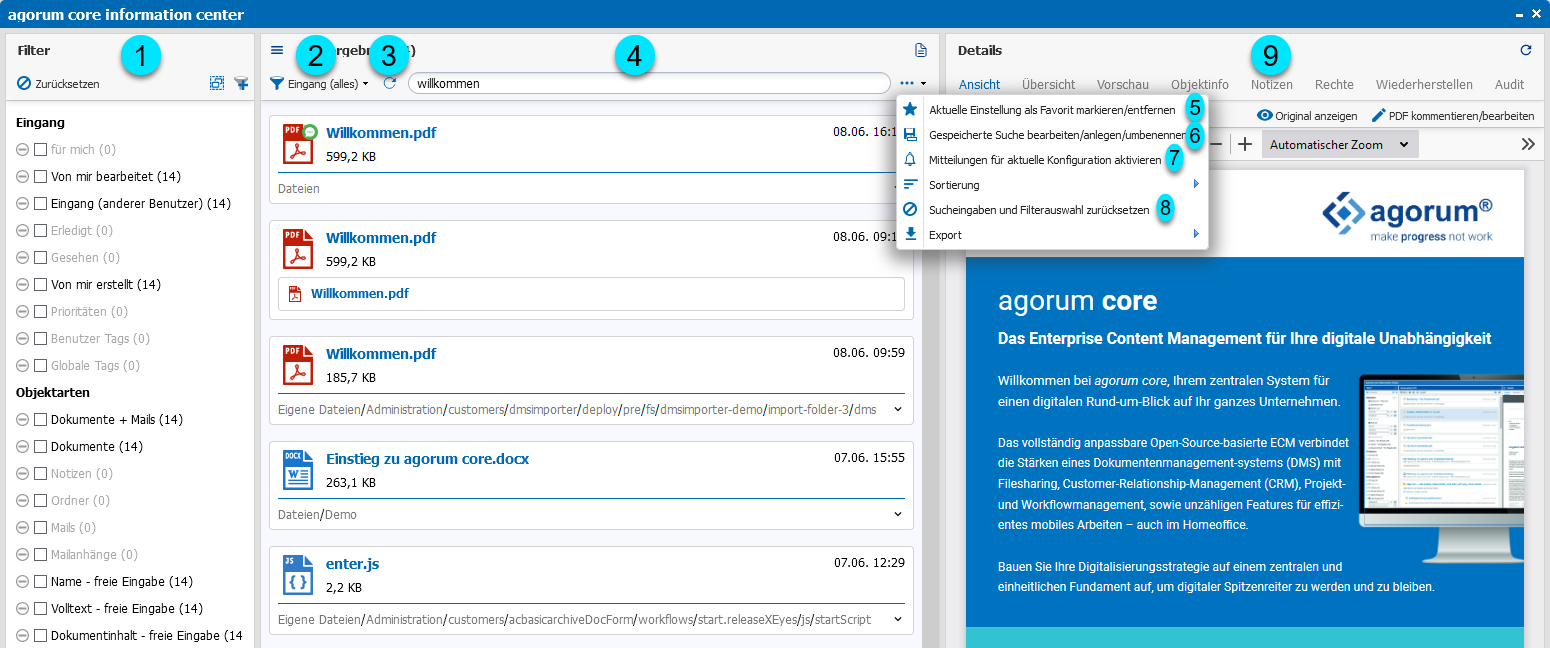
Task: Click the minus icon beside "Gesehen (0)"
Action: [x=23, y=258]
